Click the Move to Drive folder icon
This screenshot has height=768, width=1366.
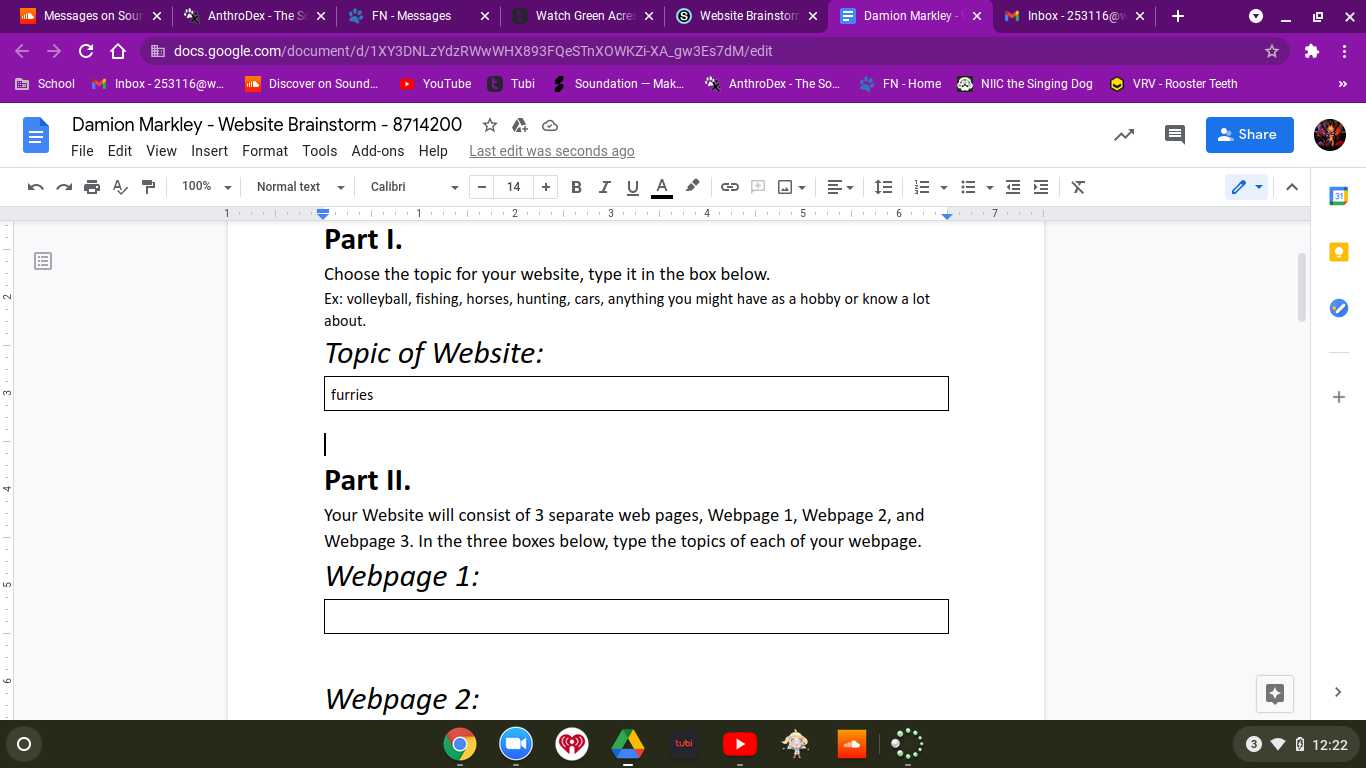pos(519,125)
